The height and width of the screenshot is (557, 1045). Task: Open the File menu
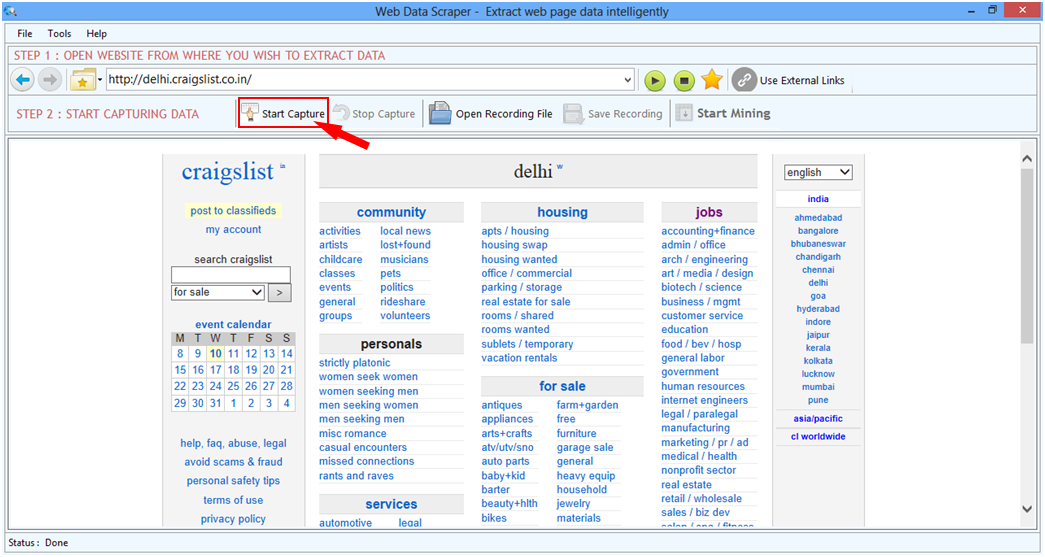[25, 33]
